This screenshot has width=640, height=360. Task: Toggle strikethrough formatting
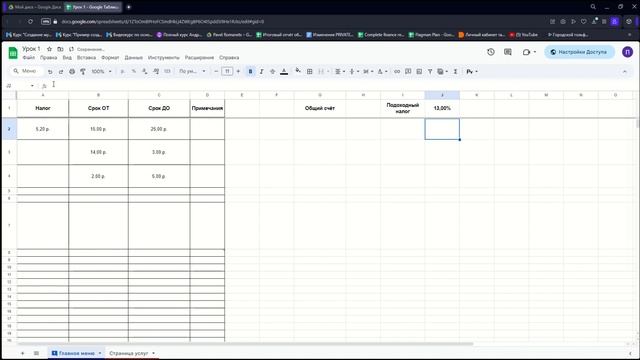[x=273, y=71]
